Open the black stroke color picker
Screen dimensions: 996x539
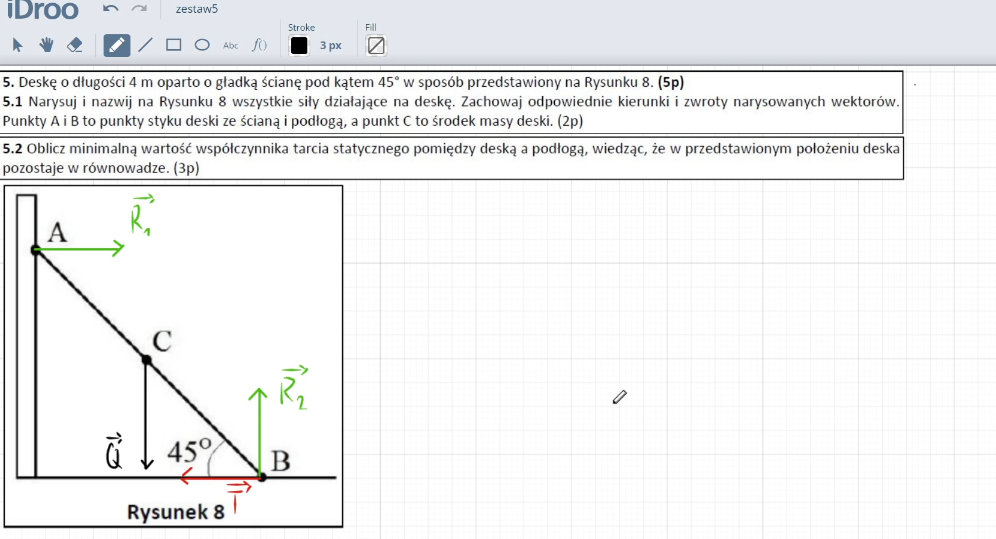click(299, 45)
